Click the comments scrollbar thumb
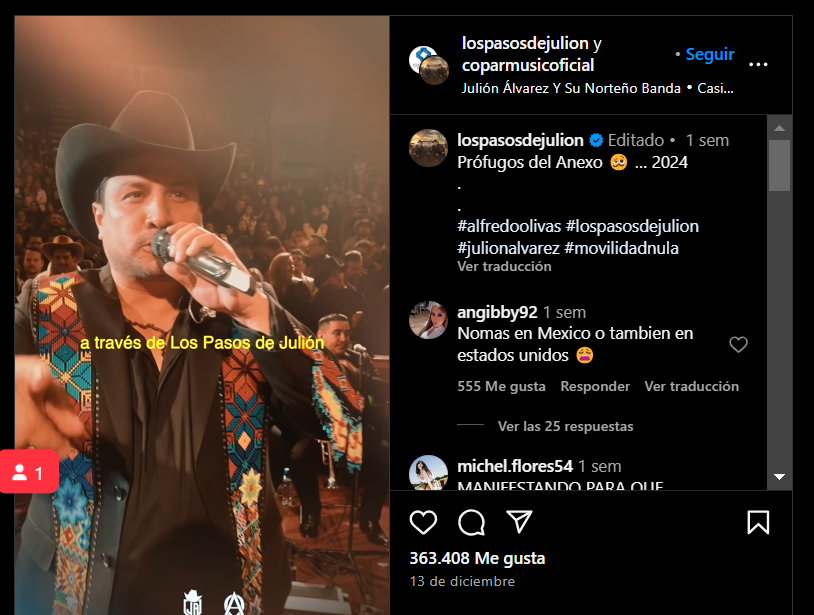This screenshot has height=615, width=814. point(780,165)
